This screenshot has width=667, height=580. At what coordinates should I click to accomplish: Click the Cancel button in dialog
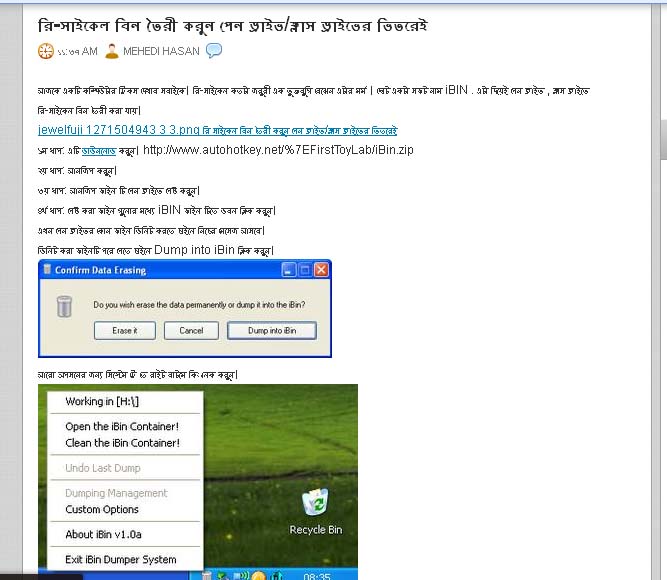[x=191, y=331]
